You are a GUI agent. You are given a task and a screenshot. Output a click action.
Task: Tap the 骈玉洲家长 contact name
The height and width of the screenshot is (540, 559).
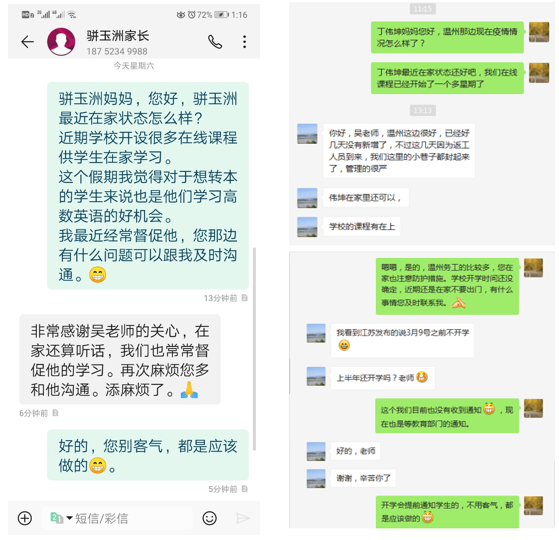(x=118, y=35)
